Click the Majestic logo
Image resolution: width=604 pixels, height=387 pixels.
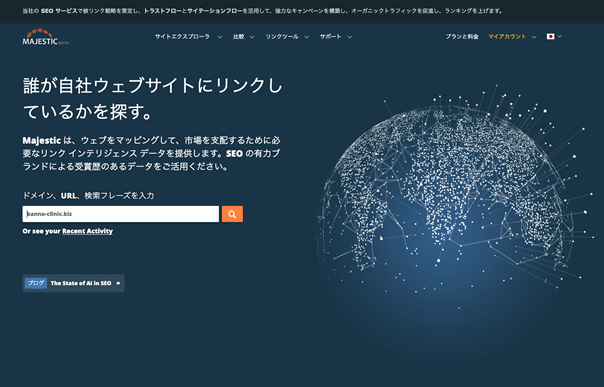tap(45, 37)
